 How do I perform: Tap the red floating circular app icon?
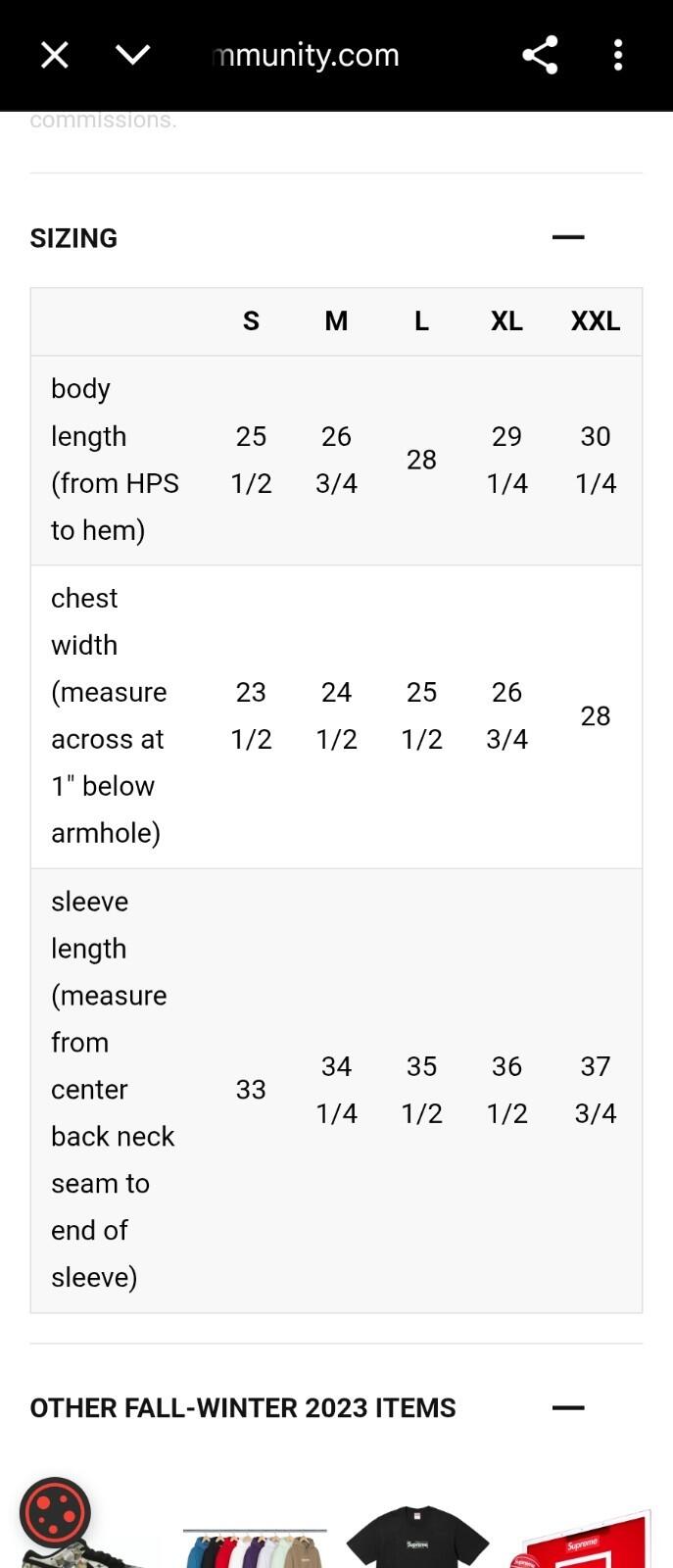(55, 1513)
